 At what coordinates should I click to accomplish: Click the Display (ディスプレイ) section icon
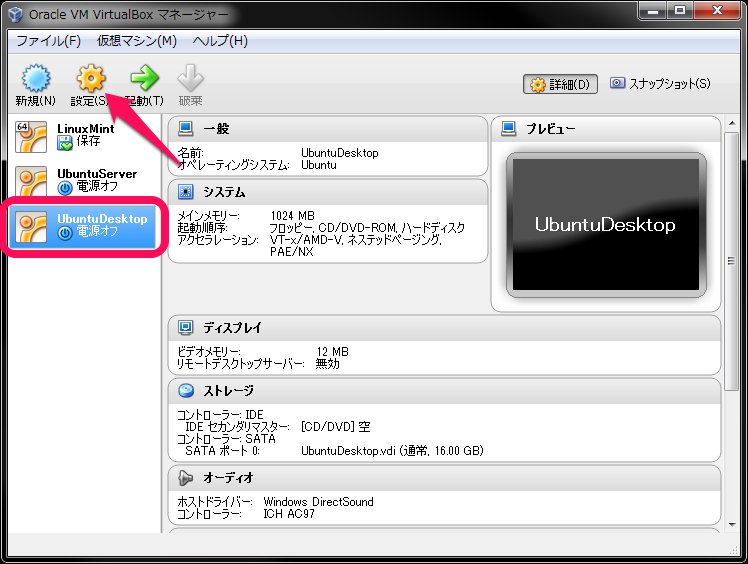click(x=186, y=327)
